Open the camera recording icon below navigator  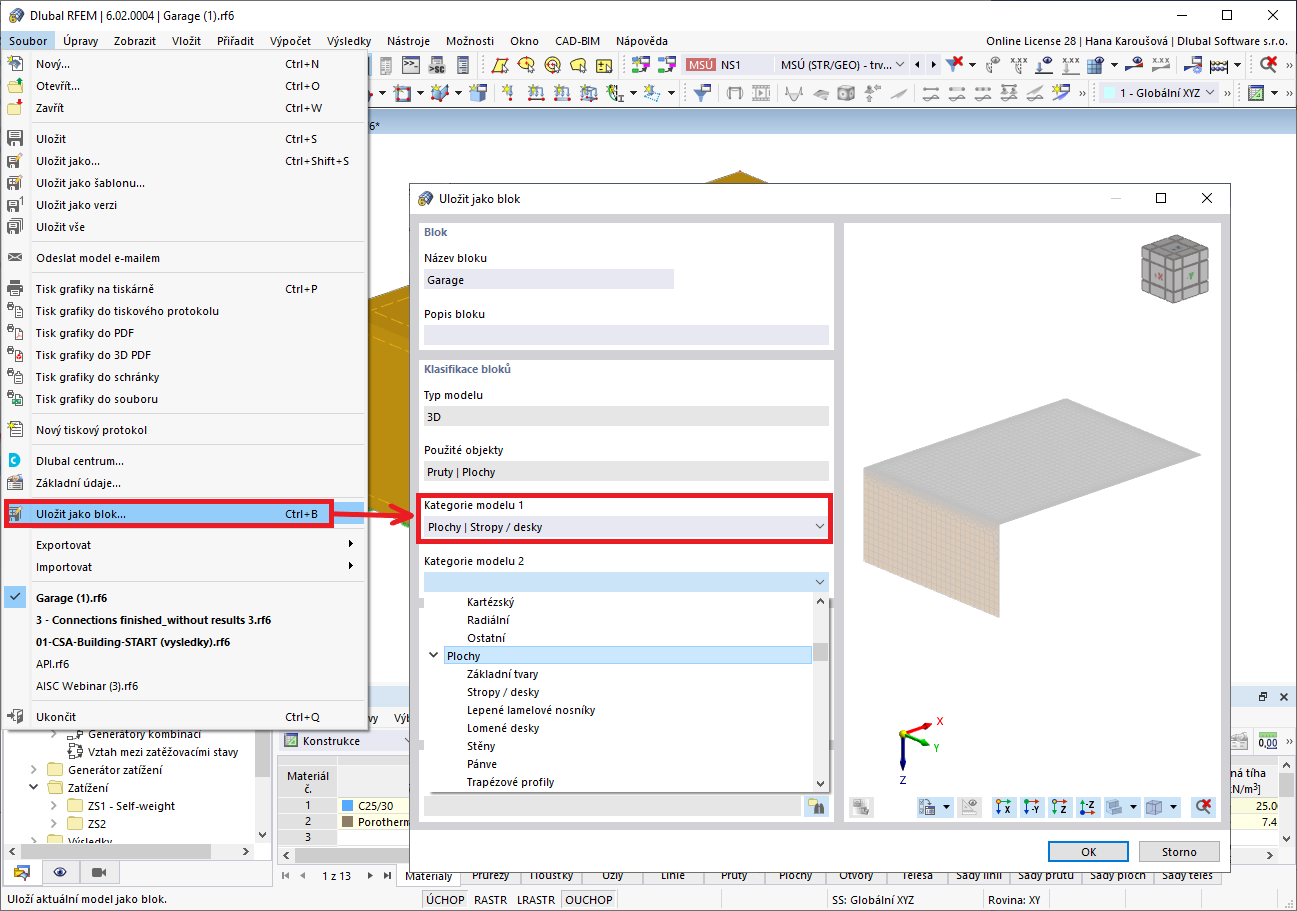point(98,873)
